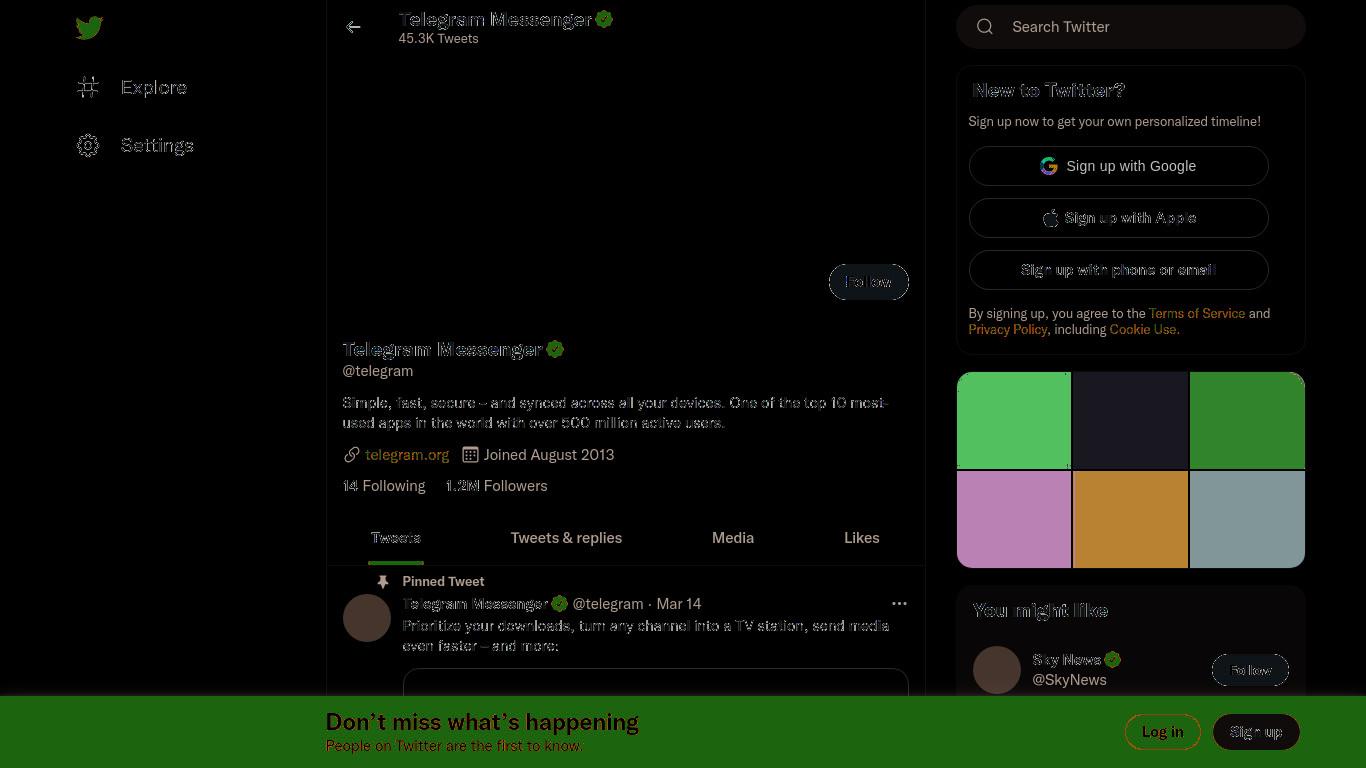Click Telegram avatar on pinned tweet
Viewport: 1366px width, 768px height.
[367, 618]
